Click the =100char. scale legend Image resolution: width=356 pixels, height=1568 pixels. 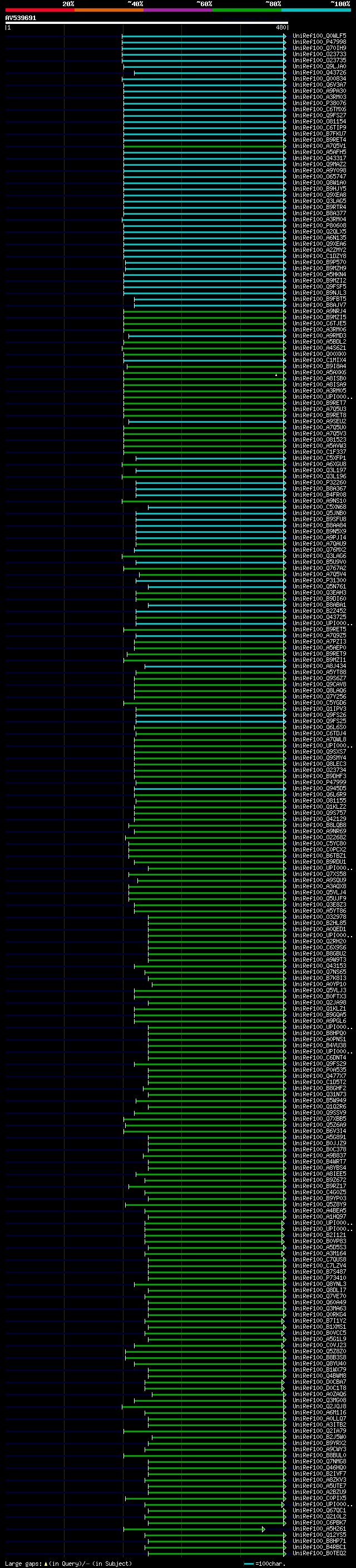270,1564
